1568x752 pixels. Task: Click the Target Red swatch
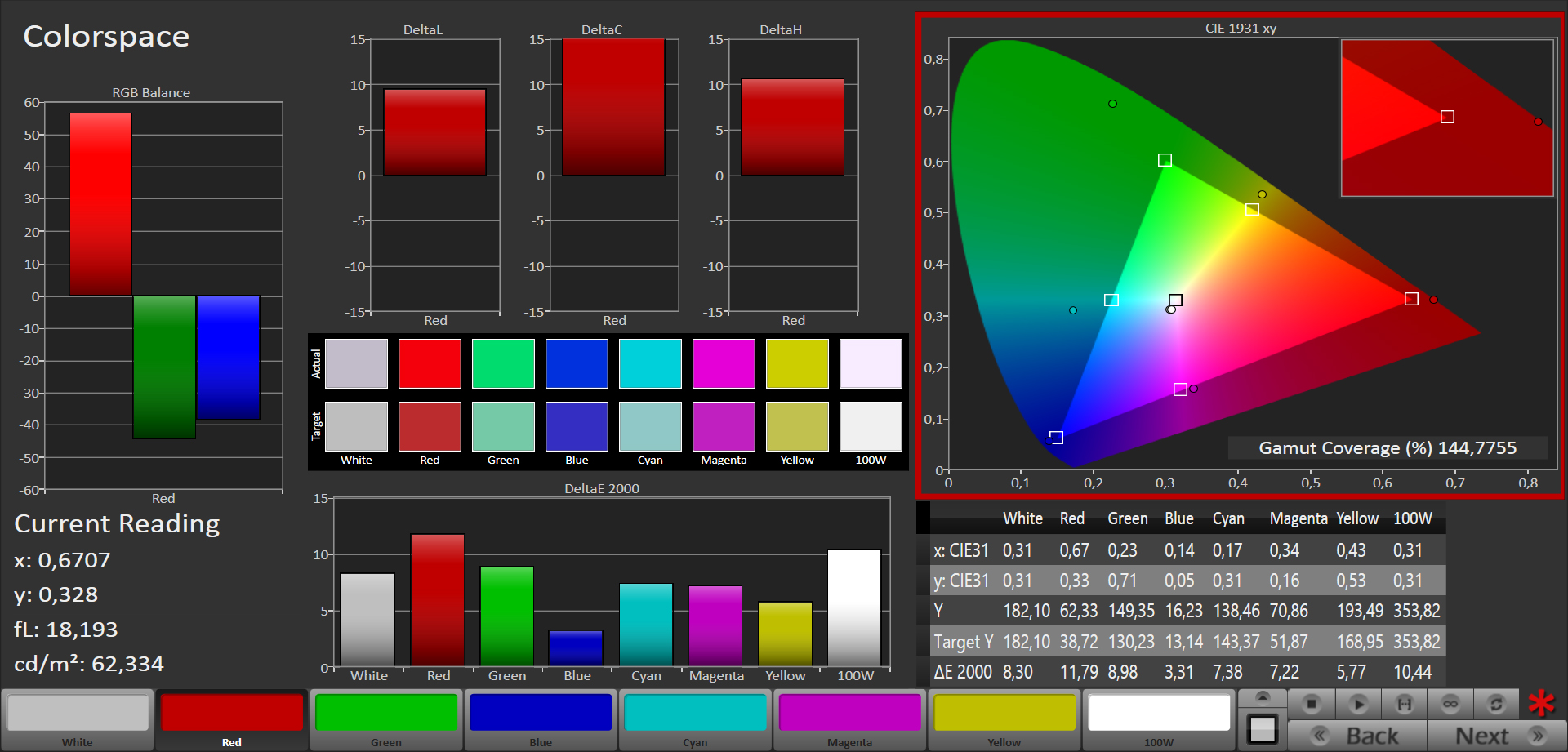(x=430, y=426)
